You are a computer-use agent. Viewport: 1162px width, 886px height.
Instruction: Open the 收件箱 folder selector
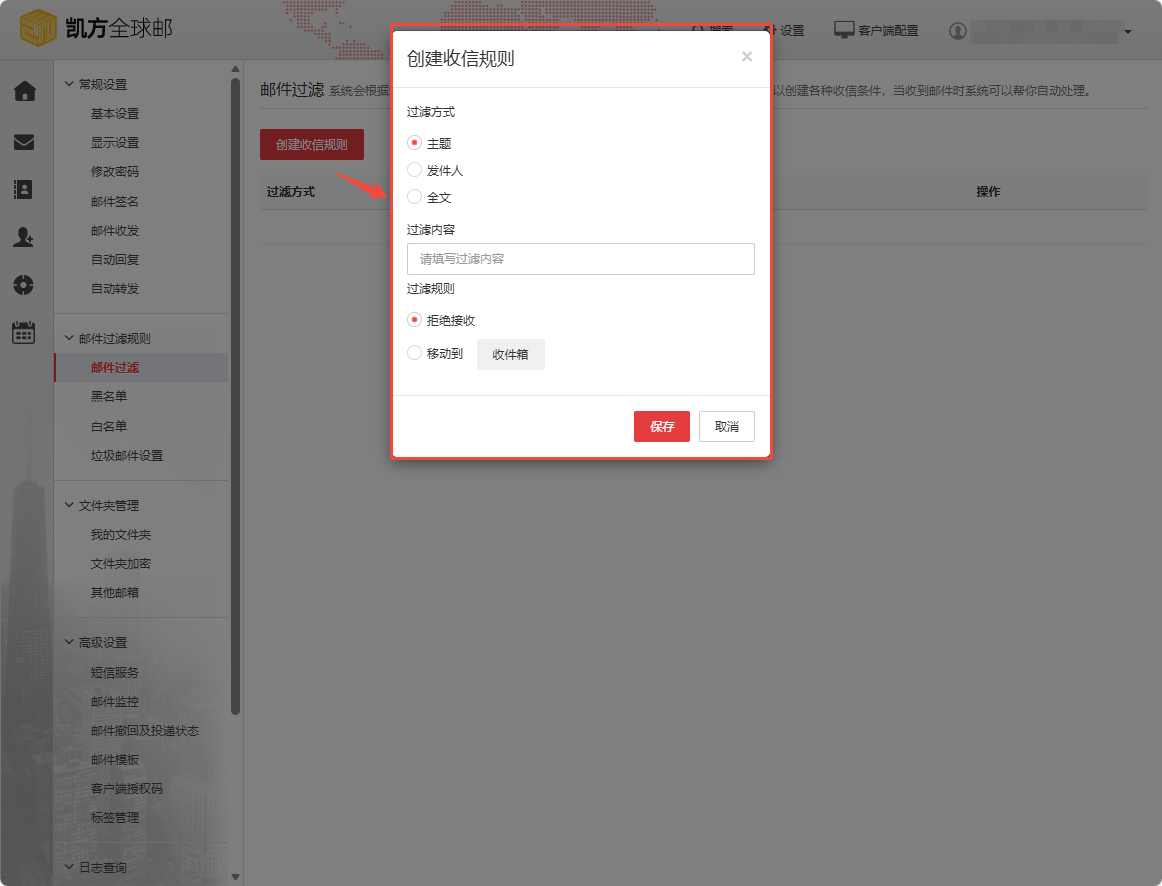point(510,354)
